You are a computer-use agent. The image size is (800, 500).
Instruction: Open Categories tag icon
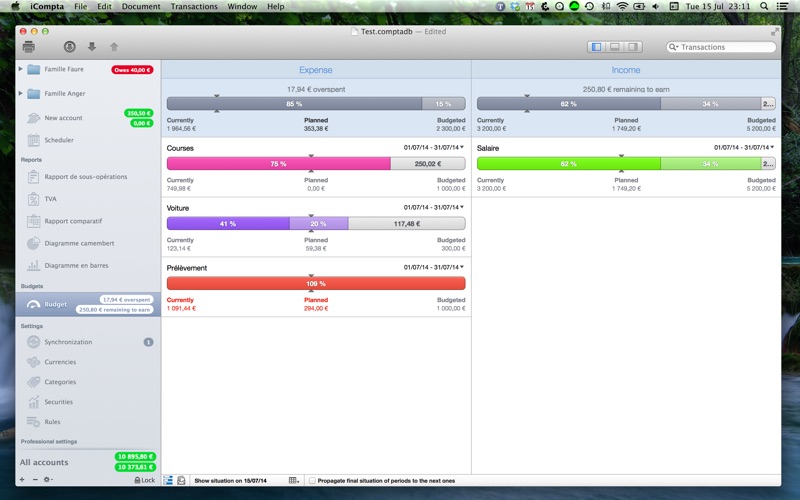[x=34, y=382]
